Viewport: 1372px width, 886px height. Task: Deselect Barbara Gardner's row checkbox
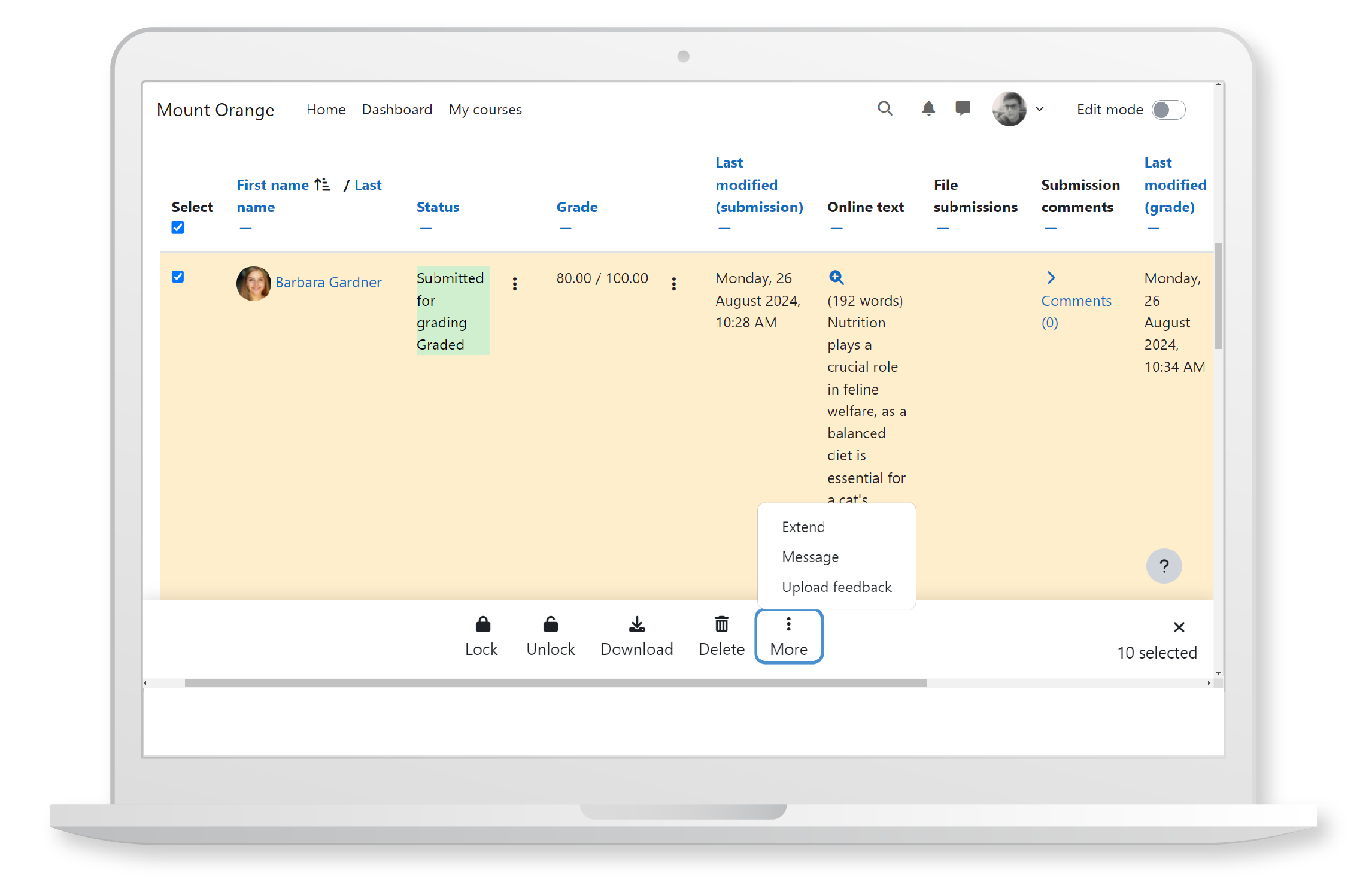tap(178, 277)
